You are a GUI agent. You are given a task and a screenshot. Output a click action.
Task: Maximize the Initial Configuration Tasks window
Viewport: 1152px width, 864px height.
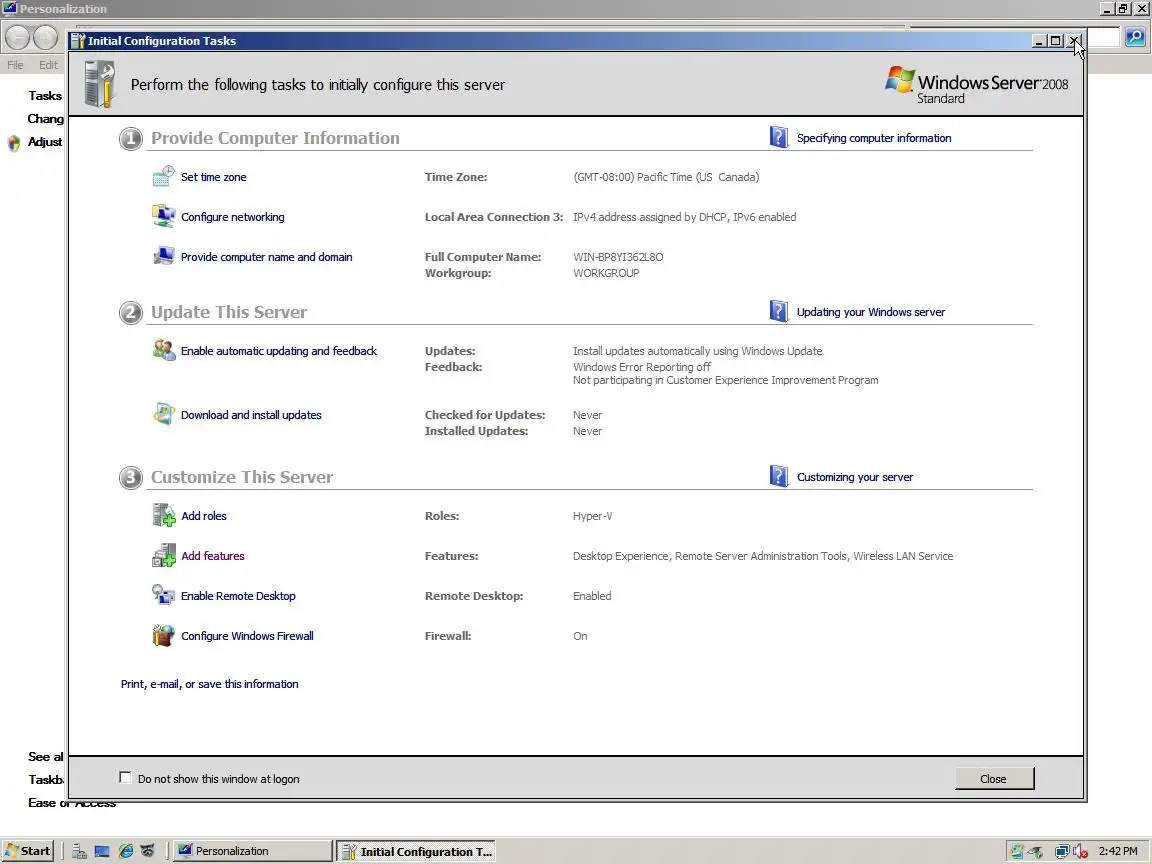(x=1056, y=40)
